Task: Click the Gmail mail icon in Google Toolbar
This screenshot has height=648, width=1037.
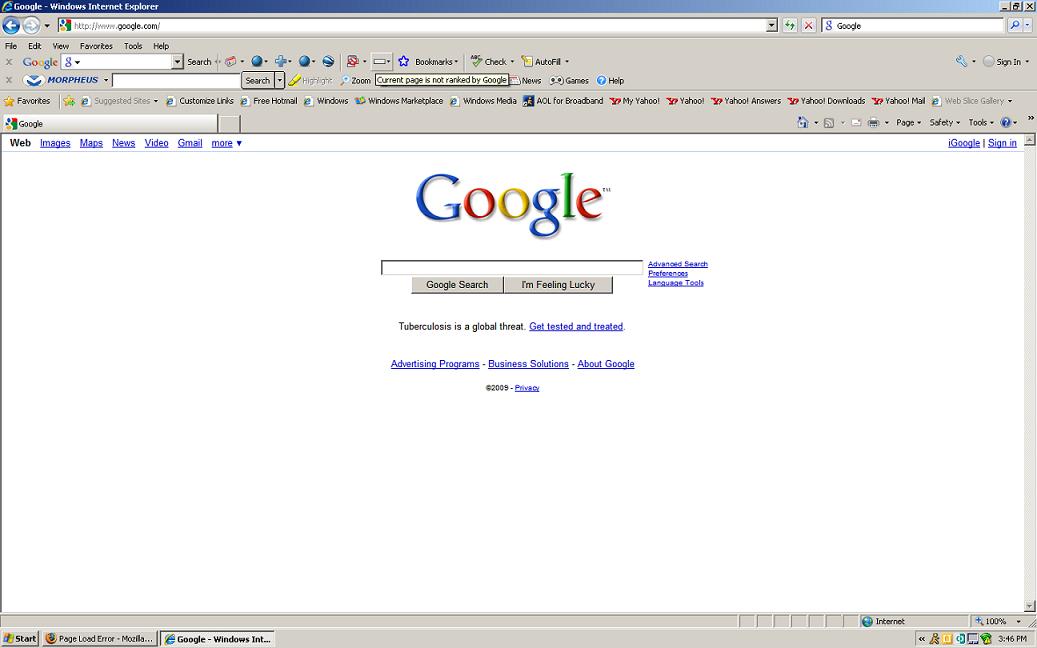Action: [230, 61]
